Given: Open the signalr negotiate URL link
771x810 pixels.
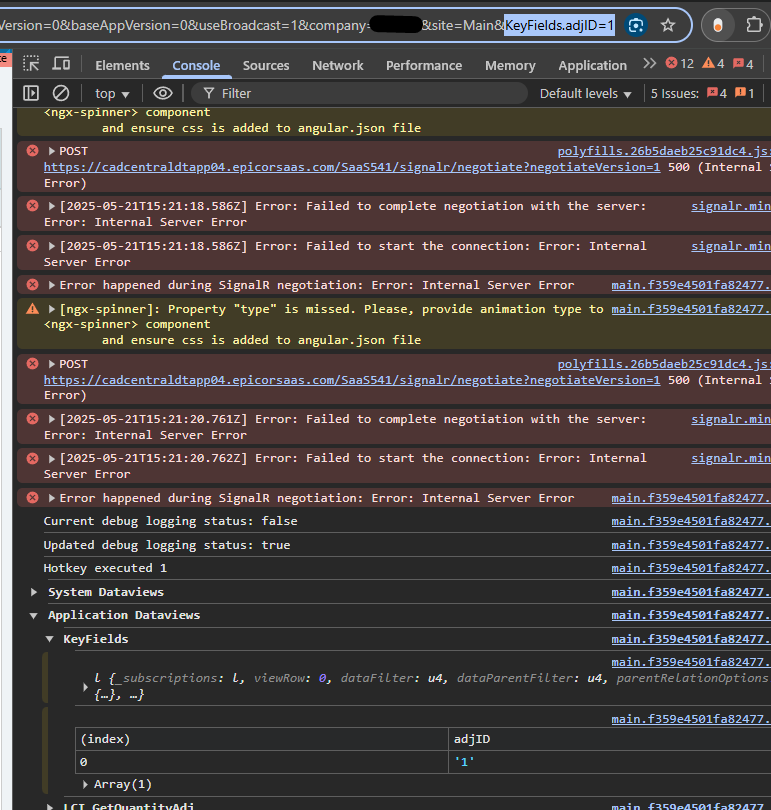Looking at the screenshot, I should (x=351, y=167).
